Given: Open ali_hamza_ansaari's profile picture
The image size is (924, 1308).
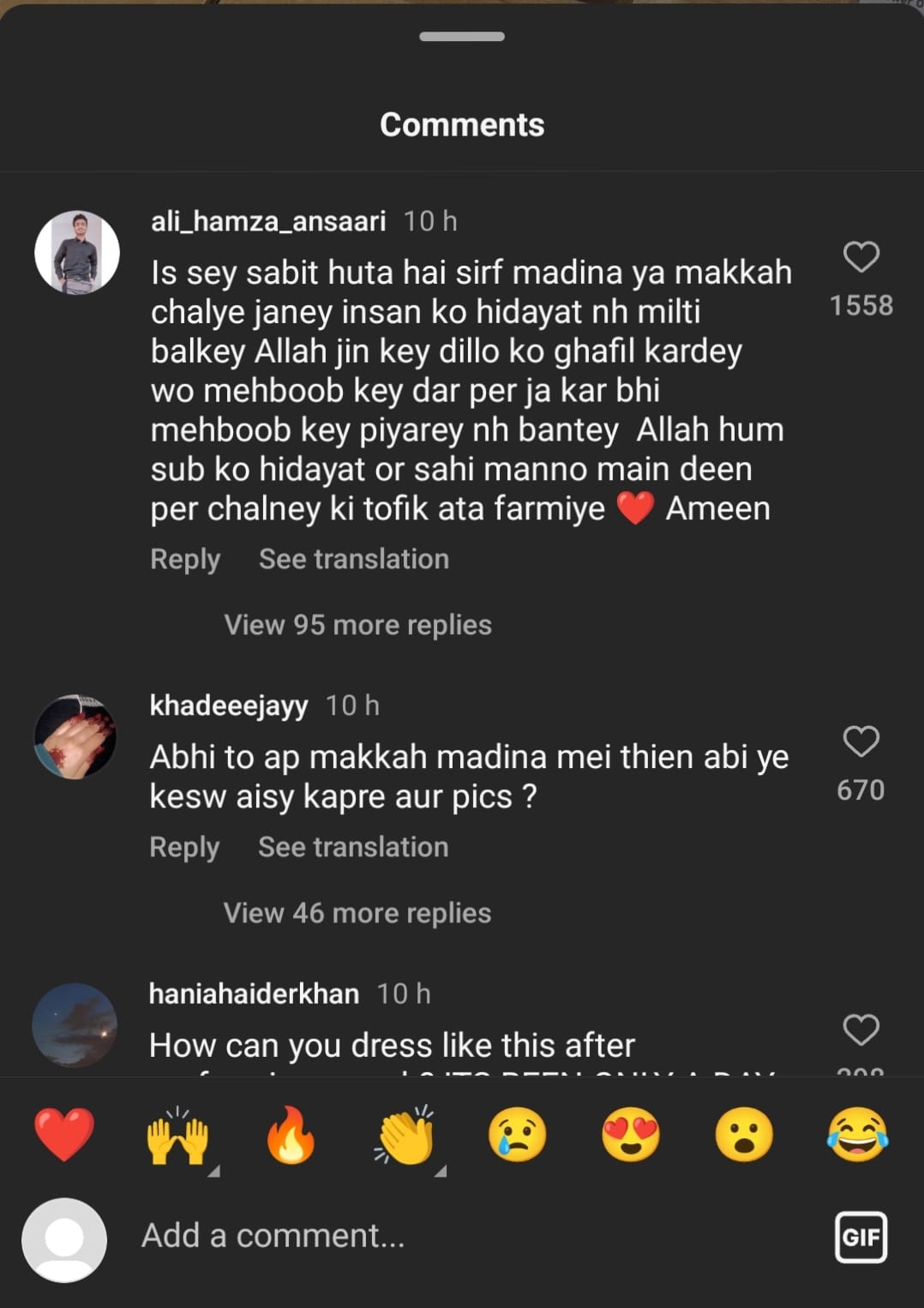Looking at the screenshot, I should (x=77, y=253).
